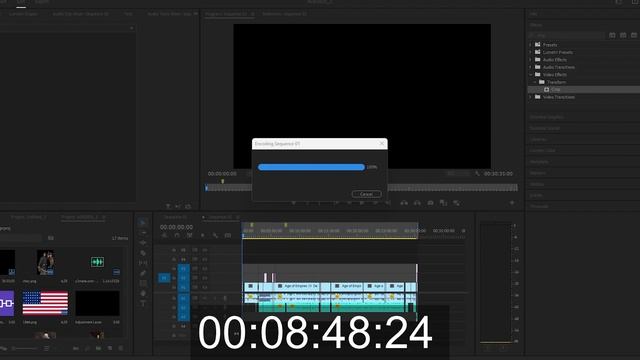Click Export Frame camera icon

pyautogui.click(x=430, y=203)
